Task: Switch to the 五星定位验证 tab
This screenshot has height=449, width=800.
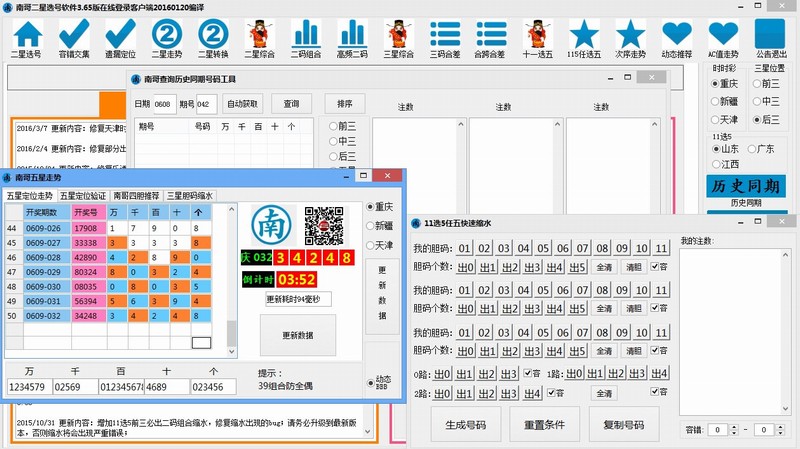Action: [82, 195]
